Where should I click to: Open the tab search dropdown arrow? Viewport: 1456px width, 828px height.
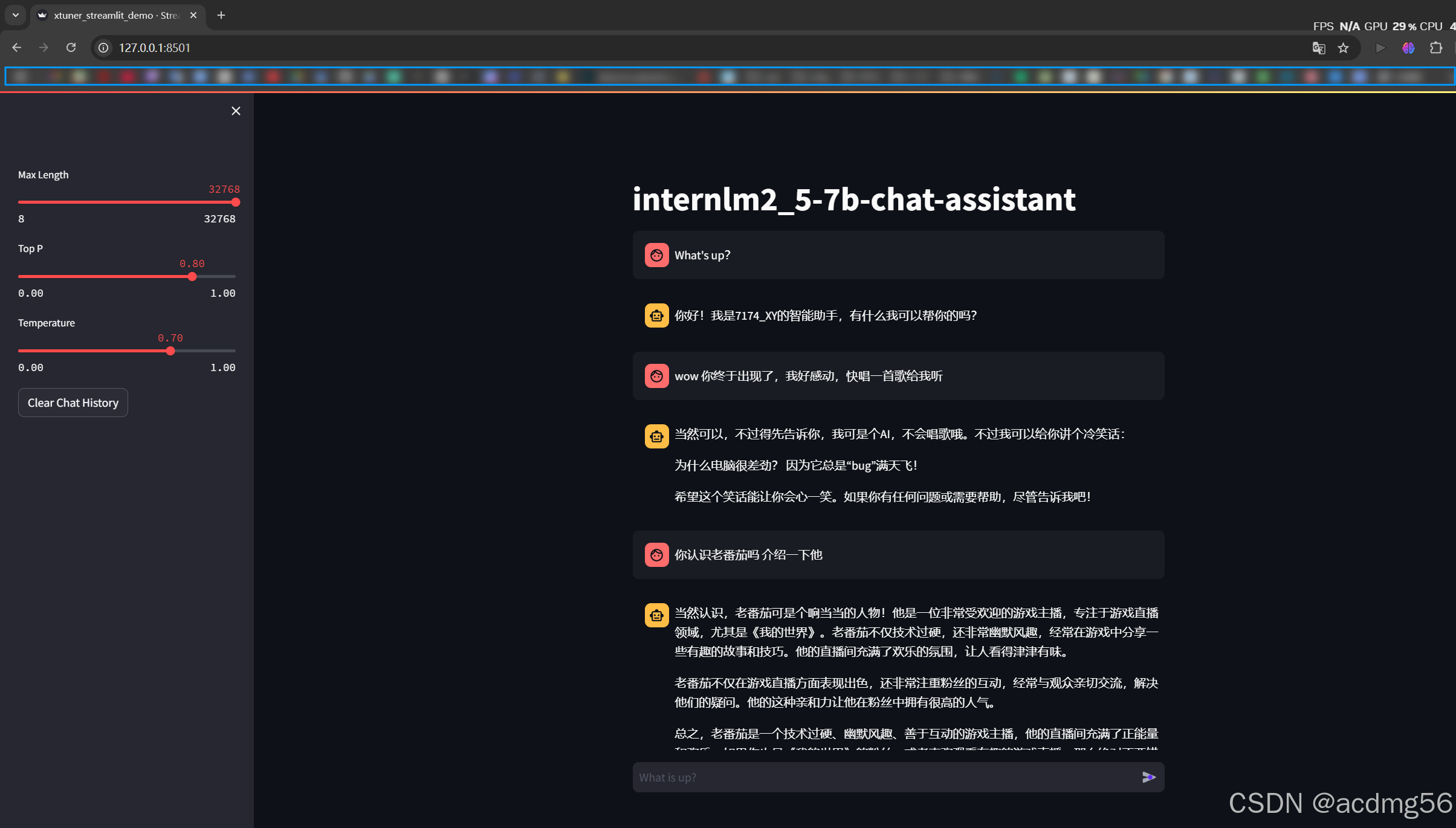click(16, 15)
